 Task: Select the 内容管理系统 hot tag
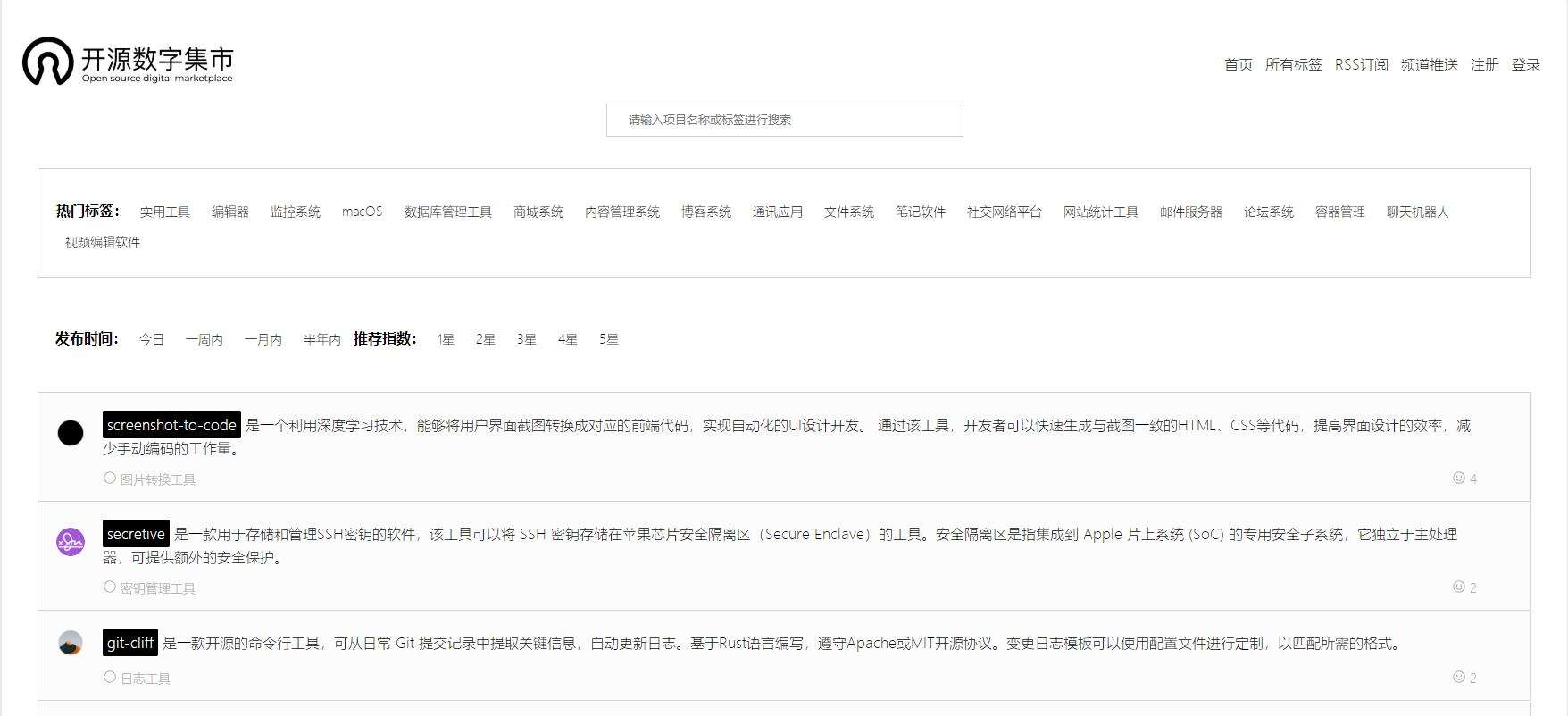622,212
